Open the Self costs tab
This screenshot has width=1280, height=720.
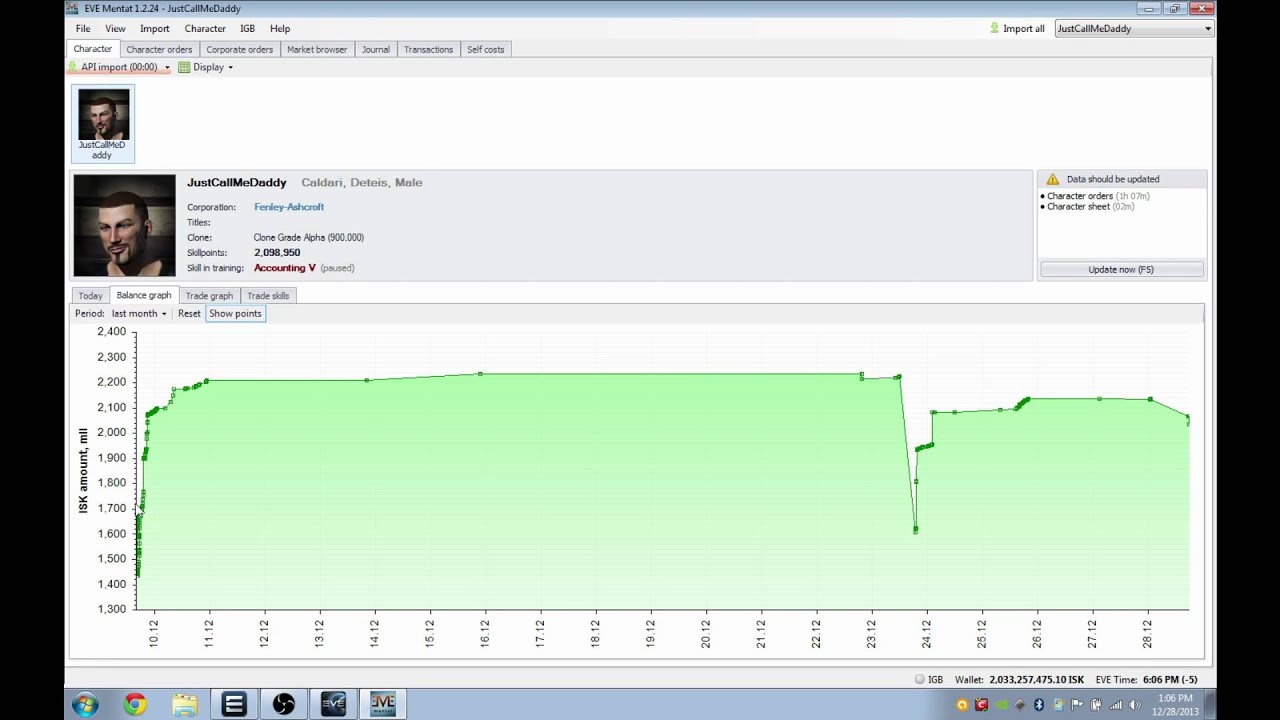tap(485, 49)
